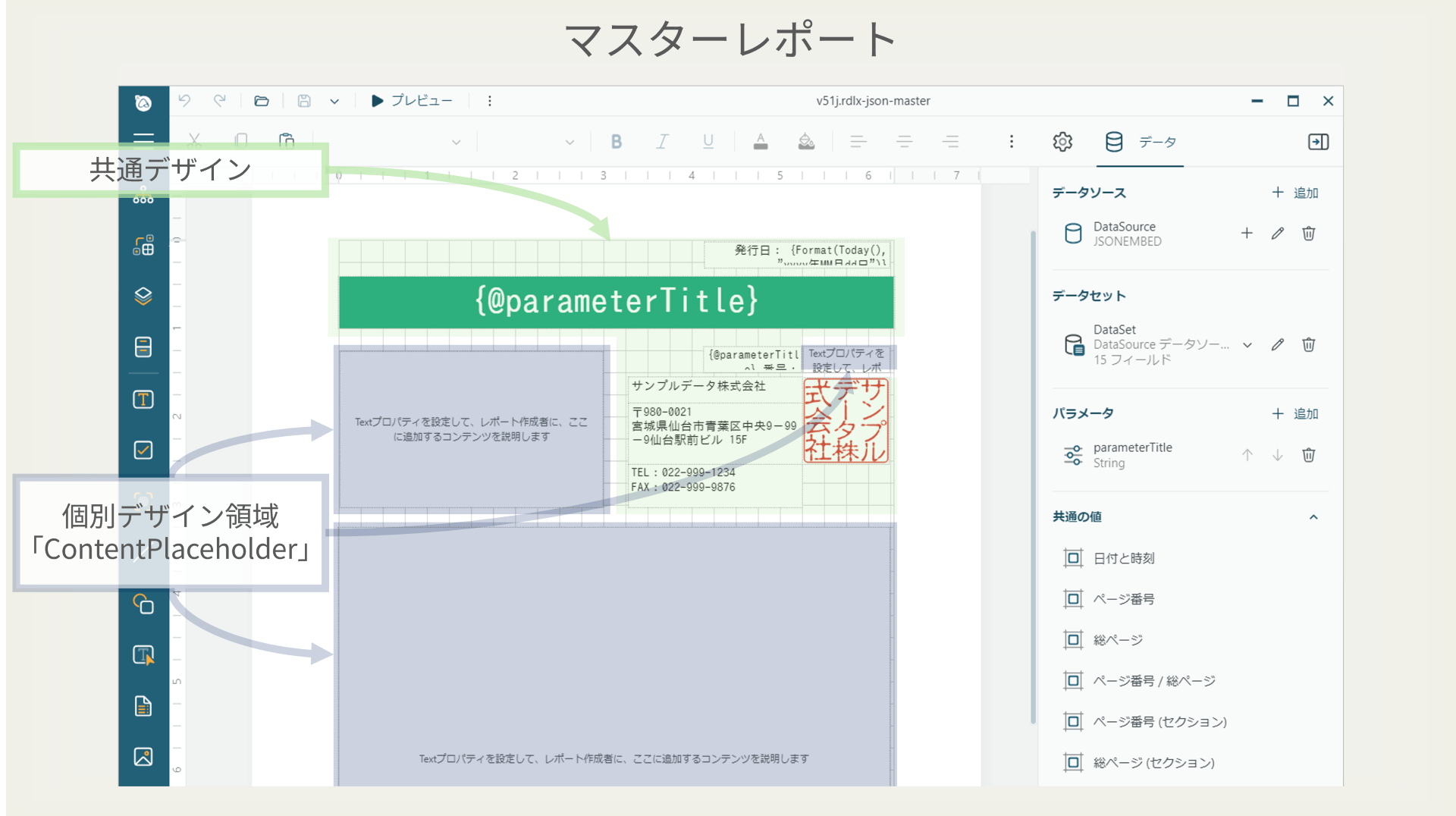The height and width of the screenshot is (816, 1456).
Task: Open the save options dropdown arrow
Action: pyautogui.click(x=334, y=102)
